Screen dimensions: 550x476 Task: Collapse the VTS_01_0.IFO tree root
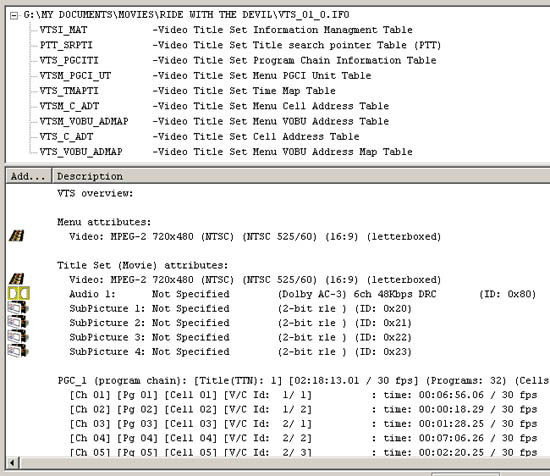14,15
